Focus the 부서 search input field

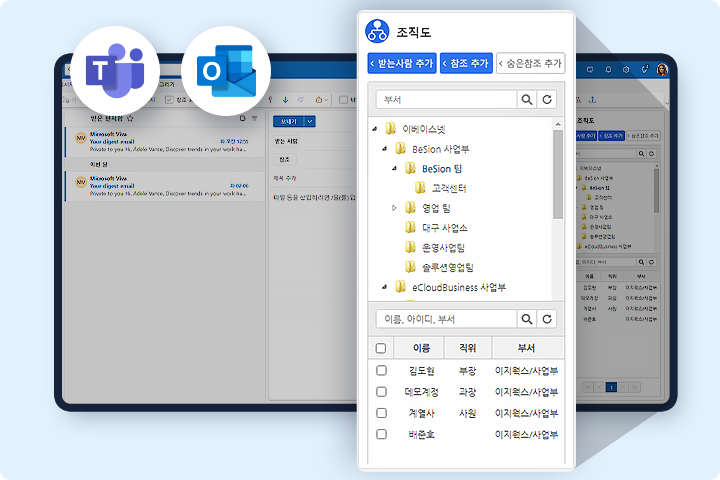[x=446, y=99]
